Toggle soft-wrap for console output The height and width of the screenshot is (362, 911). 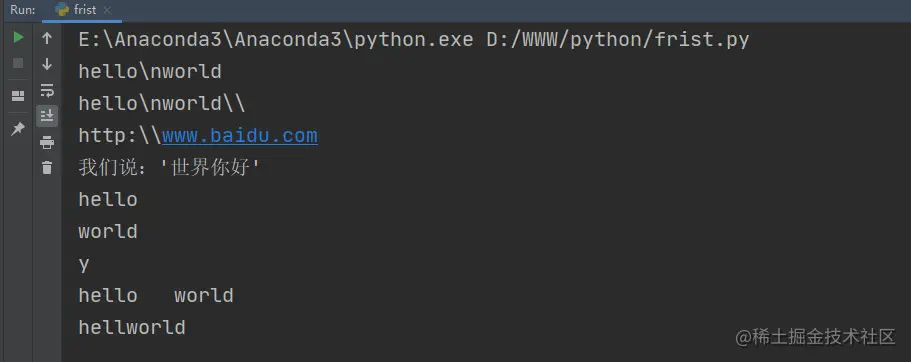pyautogui.click(x=47, y=90)
